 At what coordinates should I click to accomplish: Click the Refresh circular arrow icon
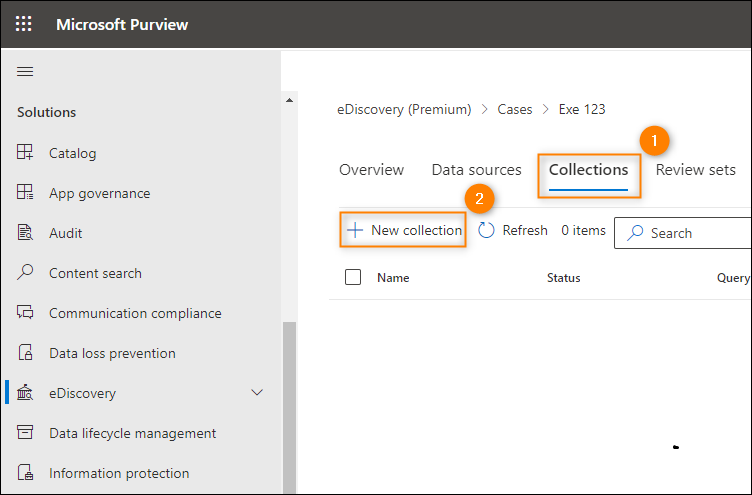(486, 230)
